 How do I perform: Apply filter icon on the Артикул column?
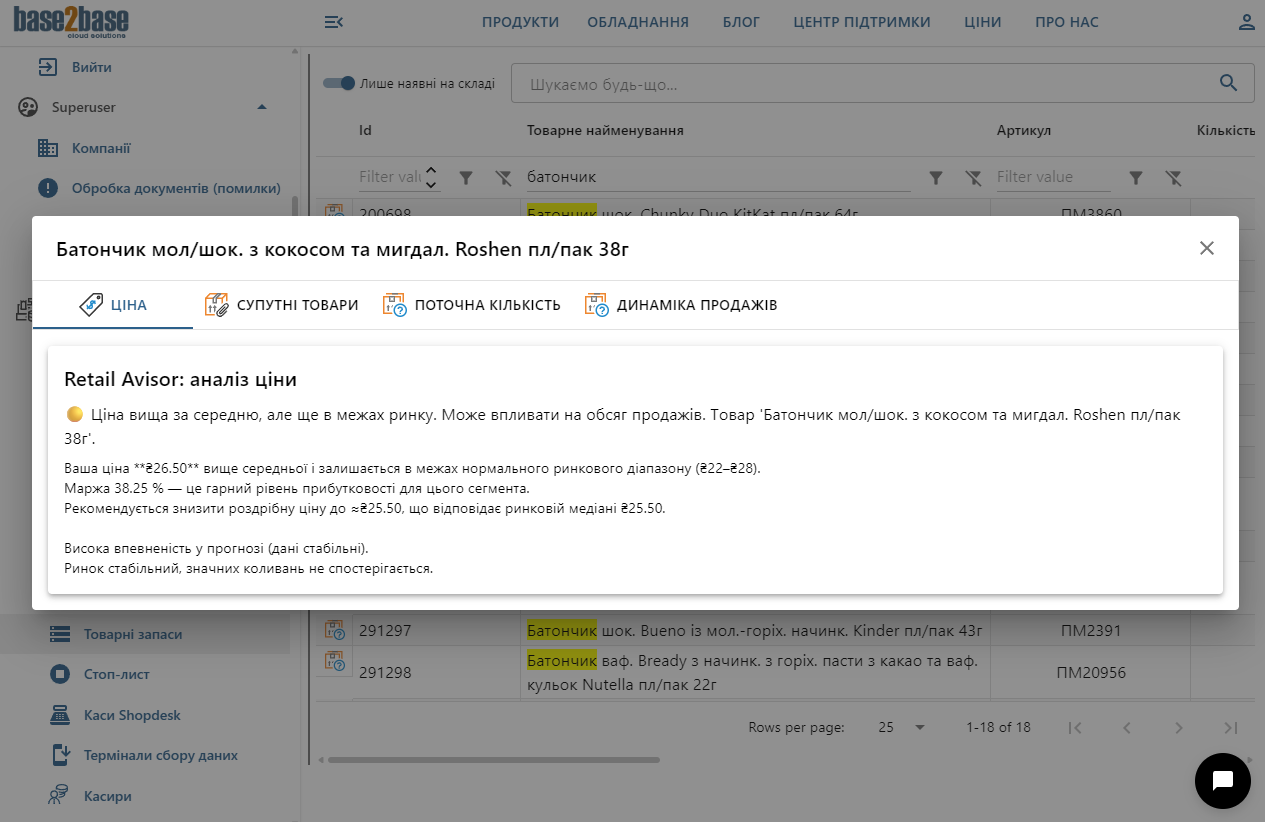[1135, 177]
